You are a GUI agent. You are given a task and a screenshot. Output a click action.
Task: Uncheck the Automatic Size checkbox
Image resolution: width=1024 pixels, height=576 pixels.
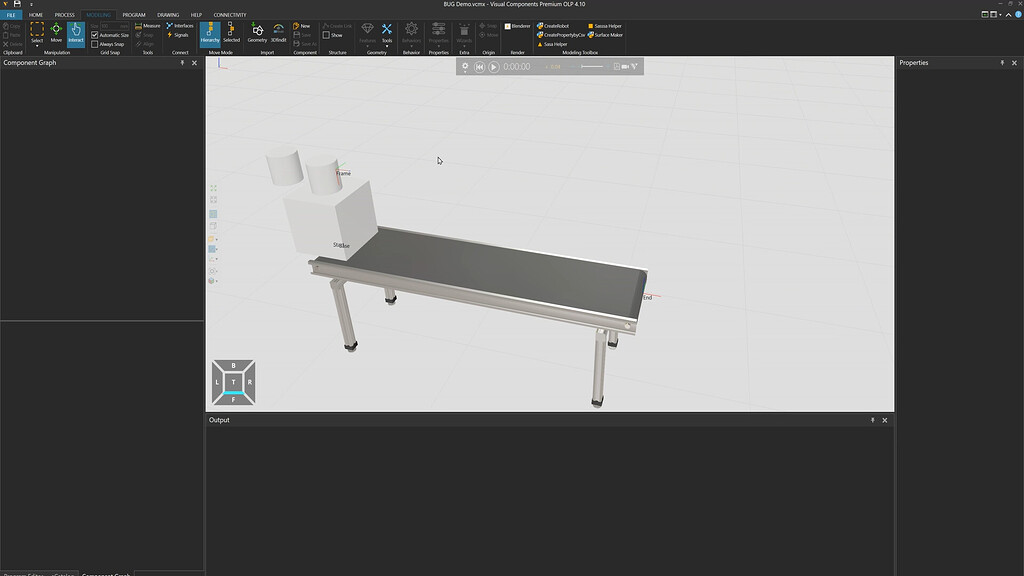(95, 35)
